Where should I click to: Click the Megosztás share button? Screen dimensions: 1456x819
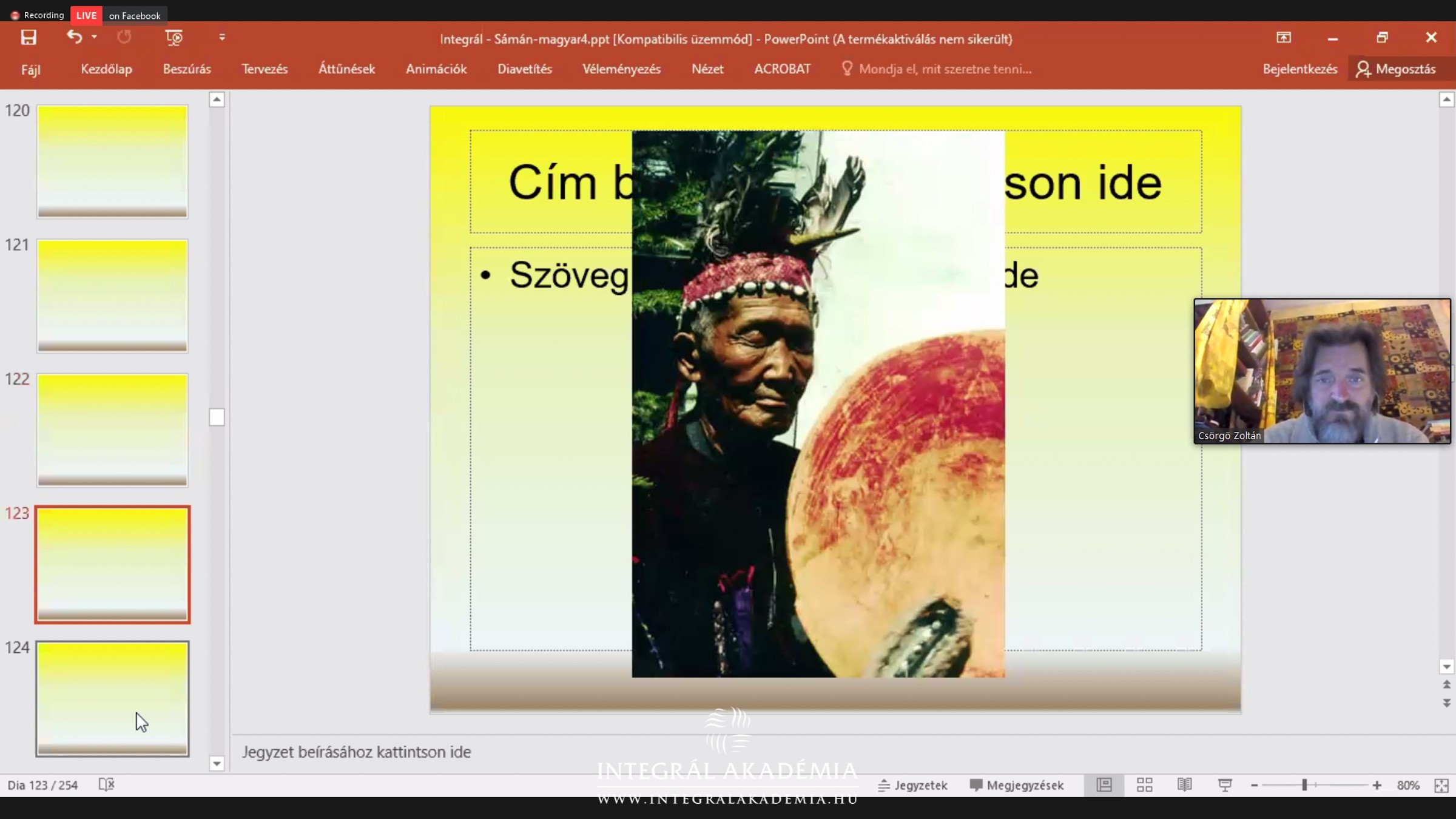[x=1398, y=69]
